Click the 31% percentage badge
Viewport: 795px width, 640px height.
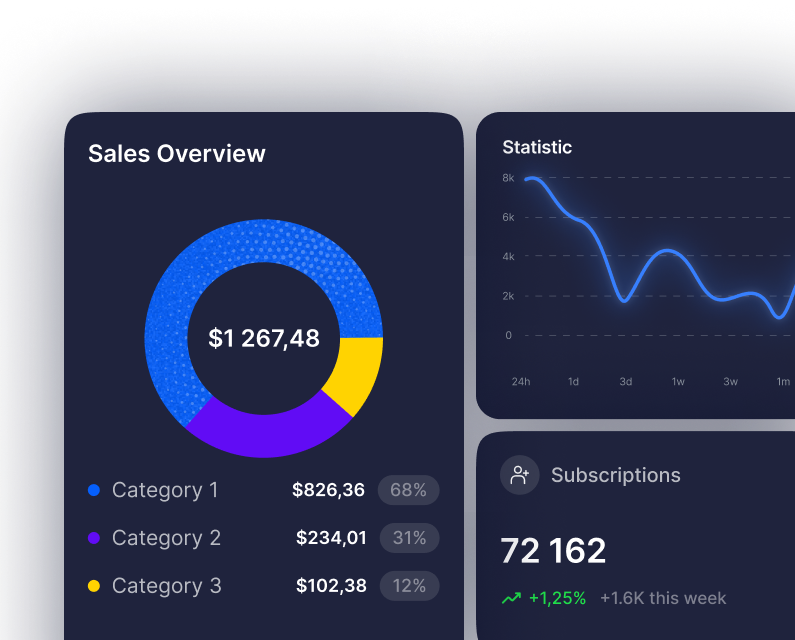[409, 538]
